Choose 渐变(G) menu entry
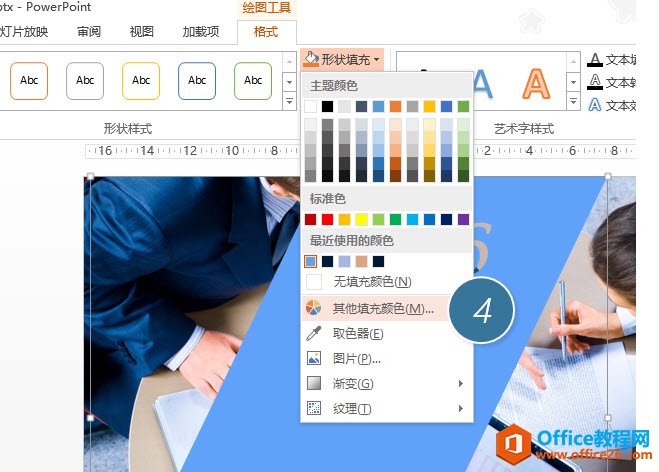 387,383
